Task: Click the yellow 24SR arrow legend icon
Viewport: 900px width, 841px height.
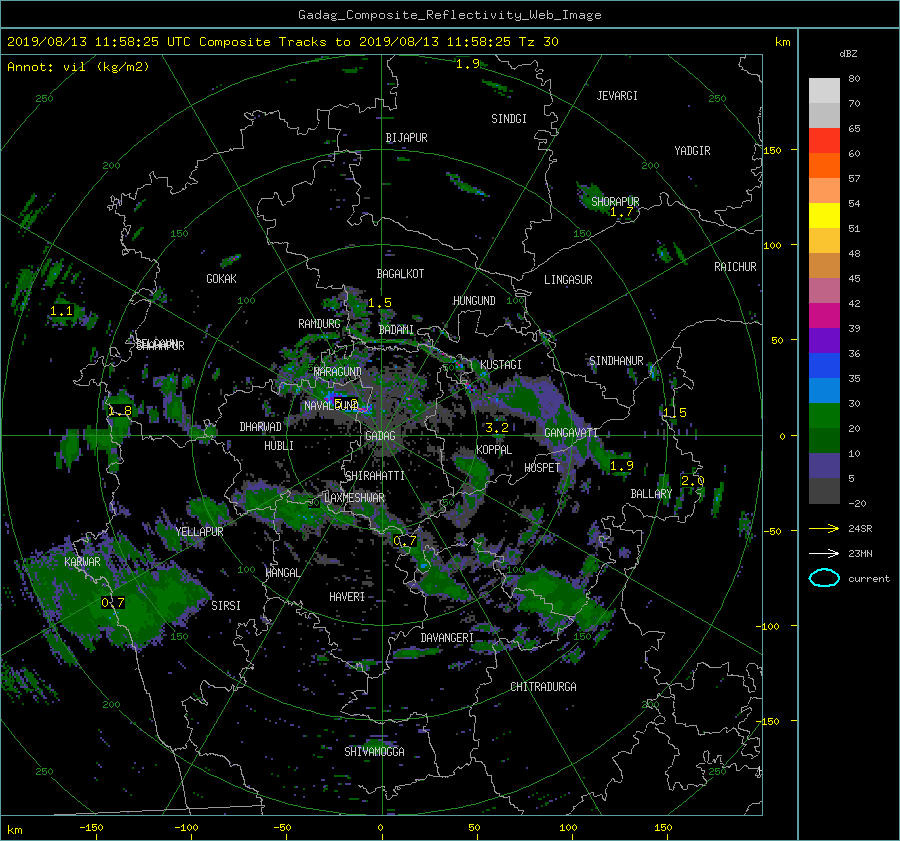Action: (x=824, y=528)
